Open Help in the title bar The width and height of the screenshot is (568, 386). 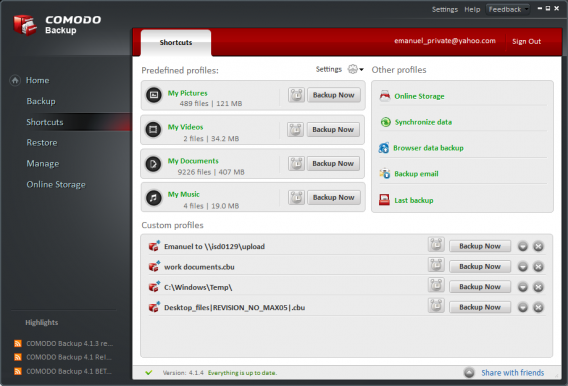point(472,9)
